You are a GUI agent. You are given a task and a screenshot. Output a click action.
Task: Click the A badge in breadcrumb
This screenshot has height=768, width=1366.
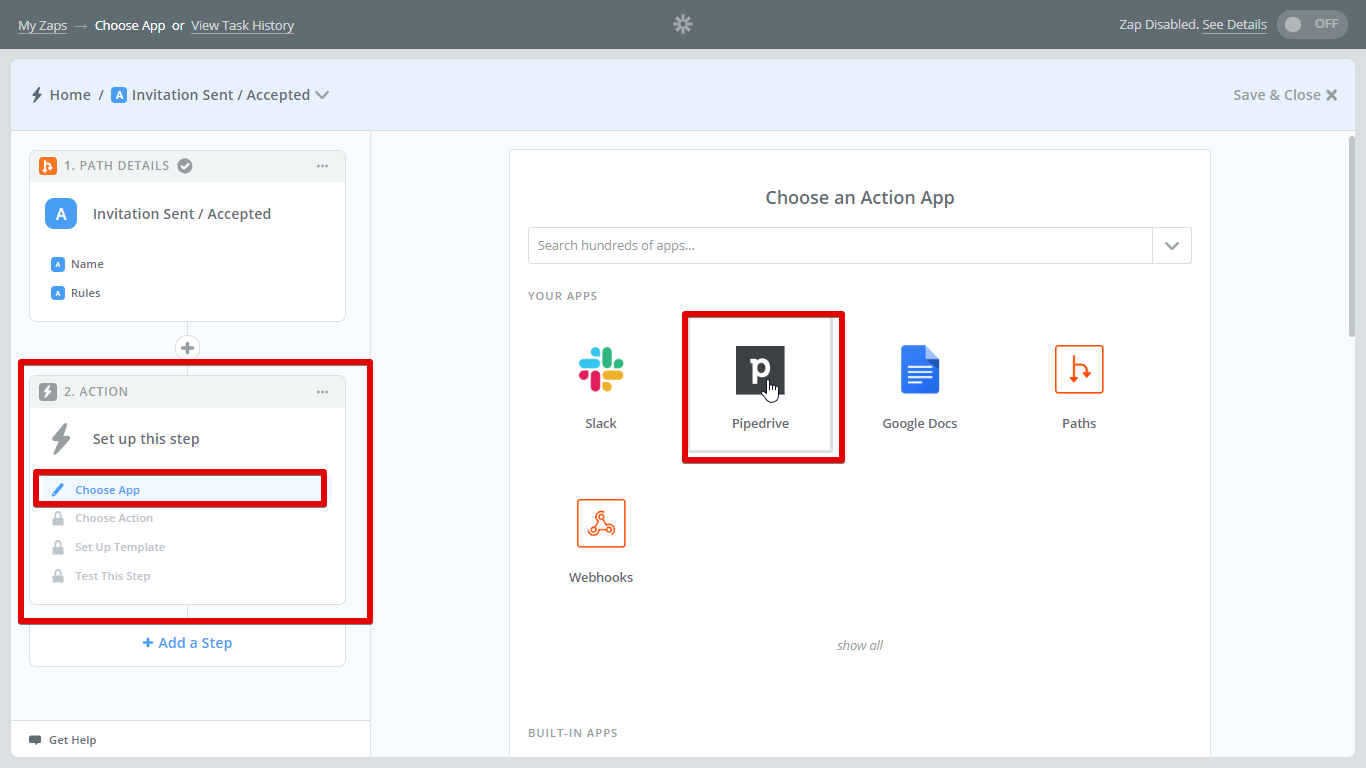click(x=119, y=95)
